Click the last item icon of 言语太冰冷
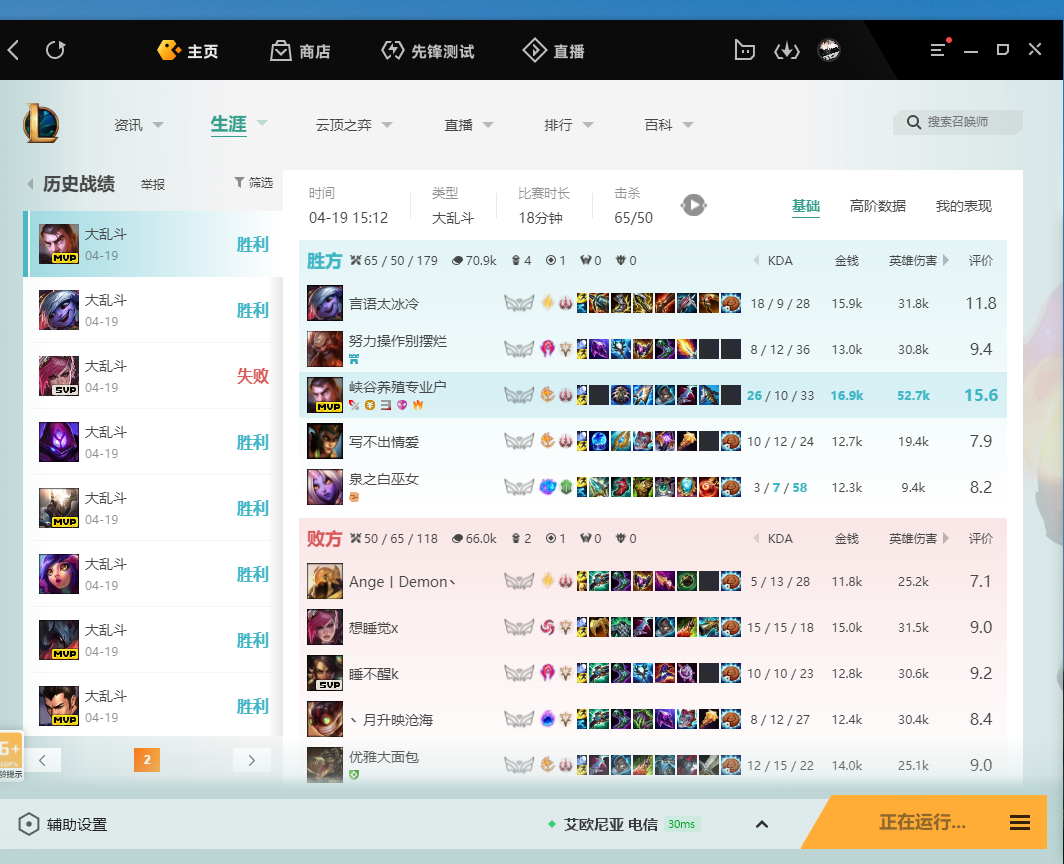The height and width of the screenshot is (864, 1064). (731, 303)
